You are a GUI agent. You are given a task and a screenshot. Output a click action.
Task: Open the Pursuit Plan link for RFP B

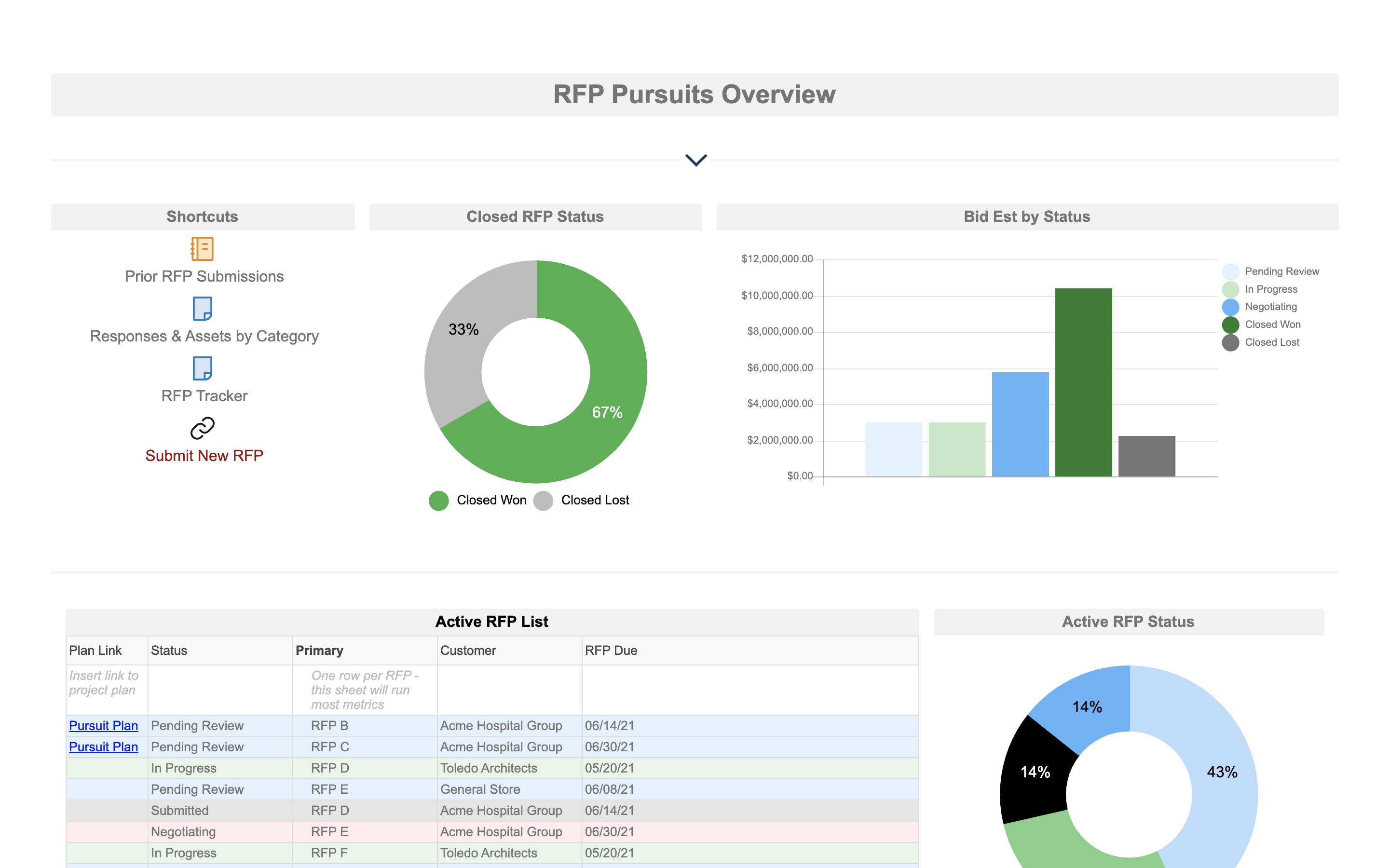pyautogui.click(x=103, y=726)
